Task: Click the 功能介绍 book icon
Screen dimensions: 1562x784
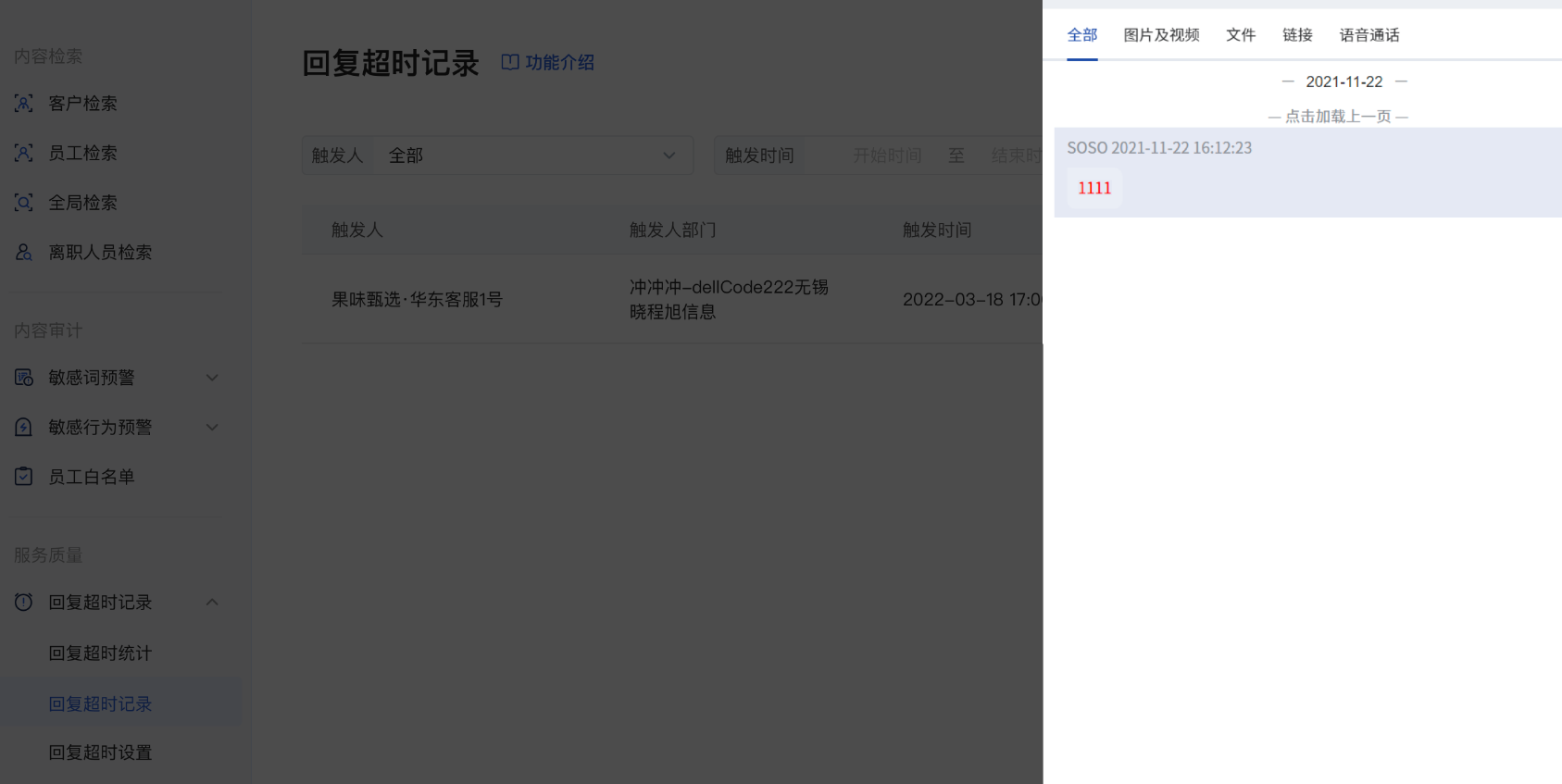Action: coord(510,62)
